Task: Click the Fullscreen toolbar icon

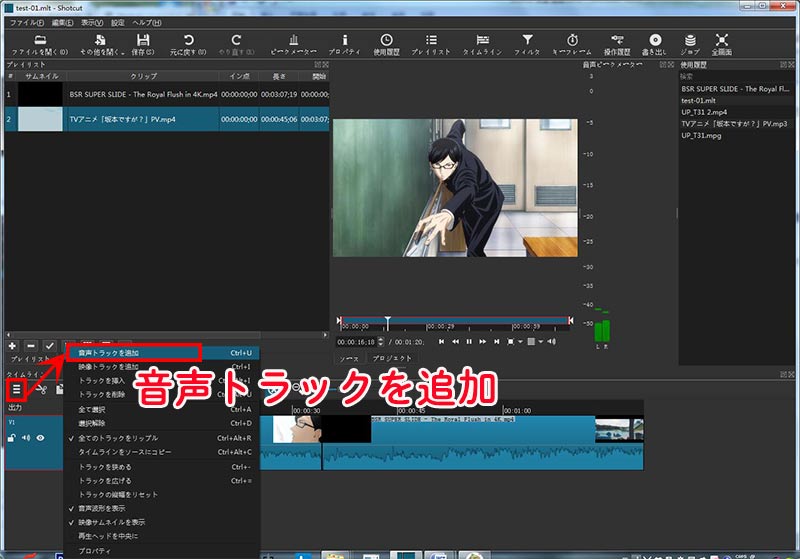Action: coord(721,44)
